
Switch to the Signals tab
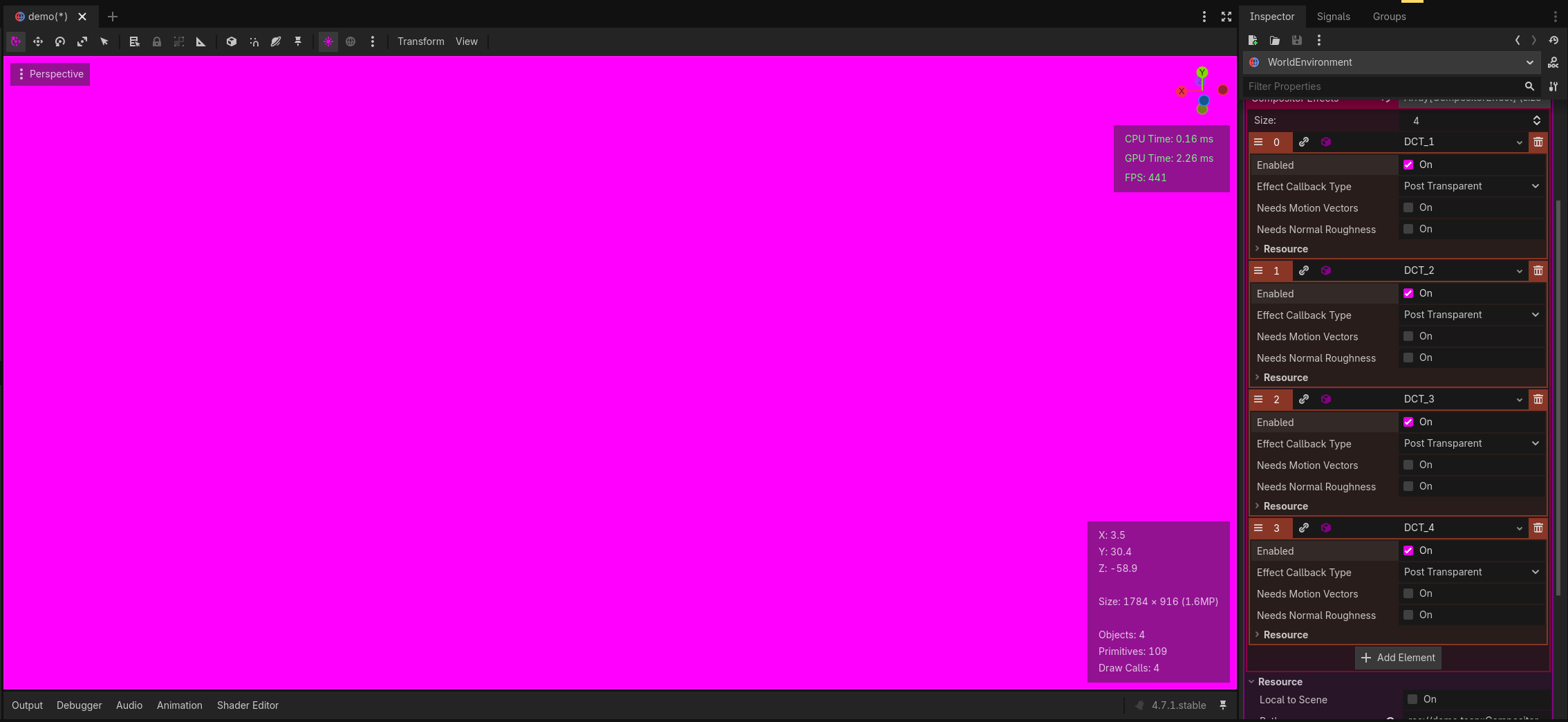pyautogui.click(x=1334, y=17)
